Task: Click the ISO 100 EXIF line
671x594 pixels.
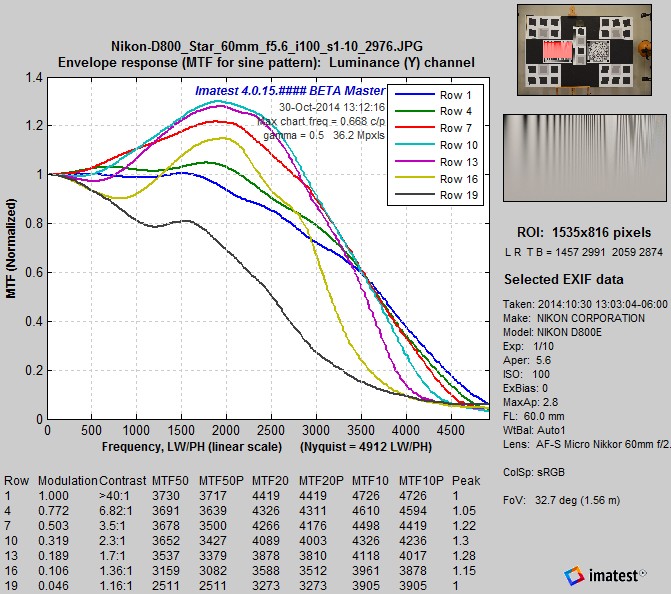Action: point(526,374)
